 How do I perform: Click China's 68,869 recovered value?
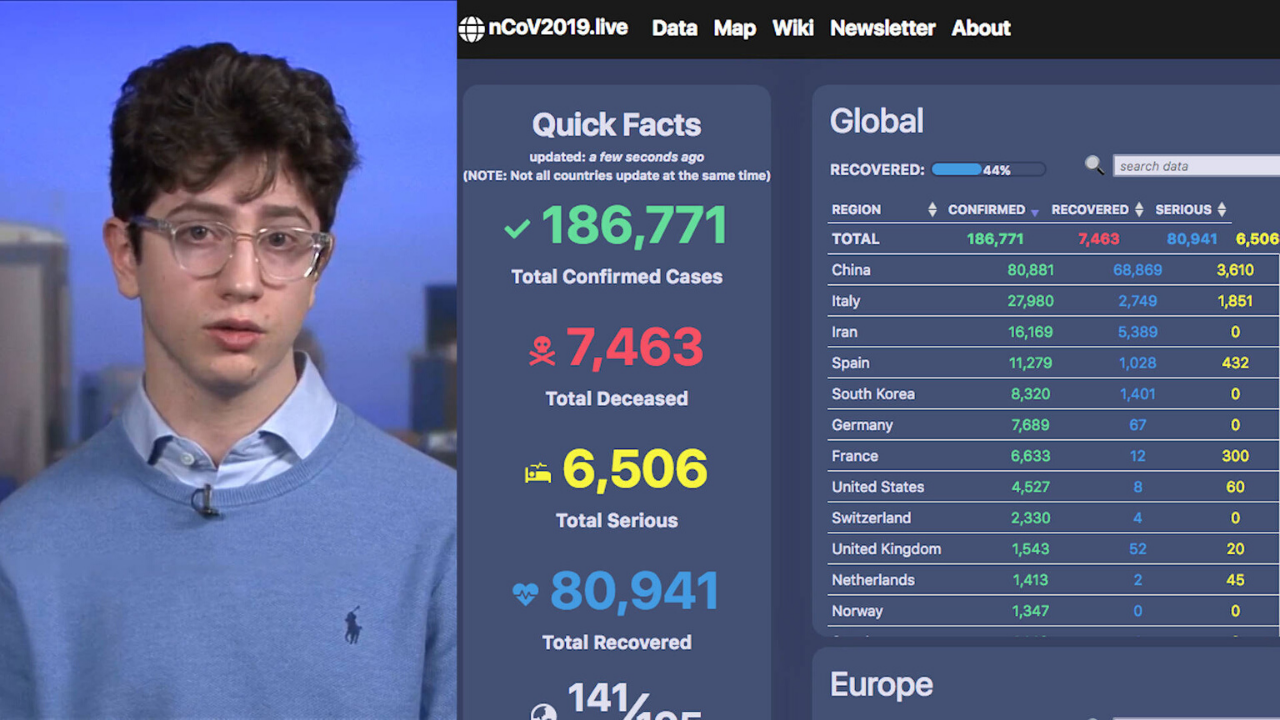pos(1138,270)
